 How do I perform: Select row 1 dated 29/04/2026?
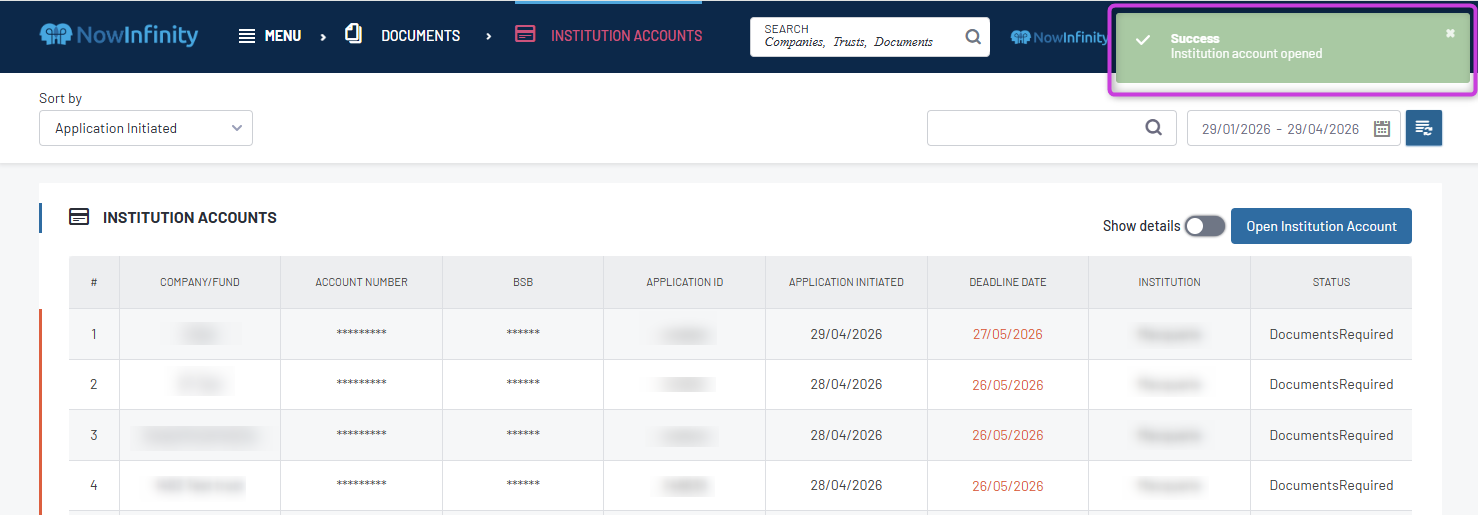click(x=846, y=334)
